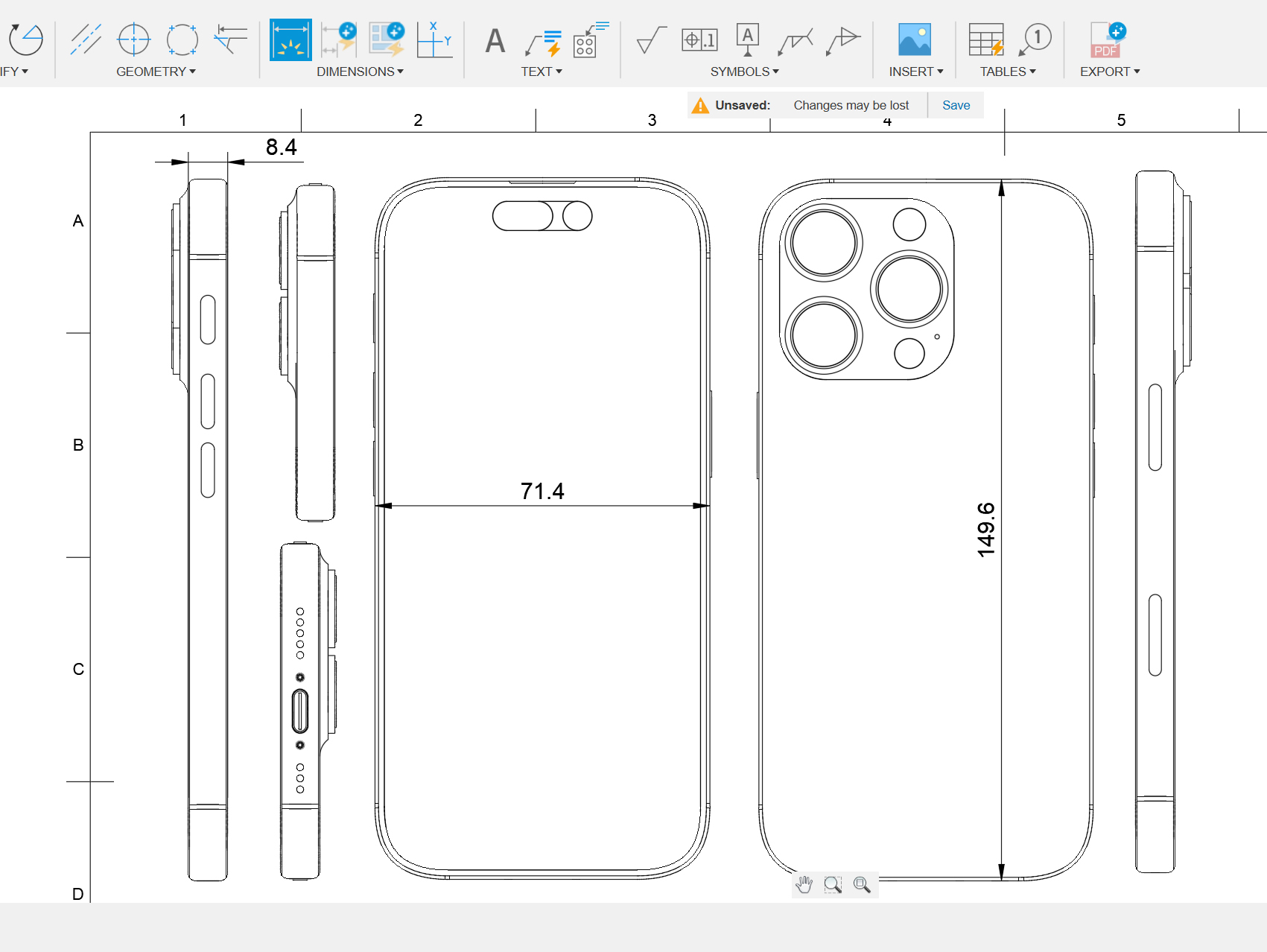Open the EXPORT menu
The width and height of the screenshot is (1267, 952).
1110,72
